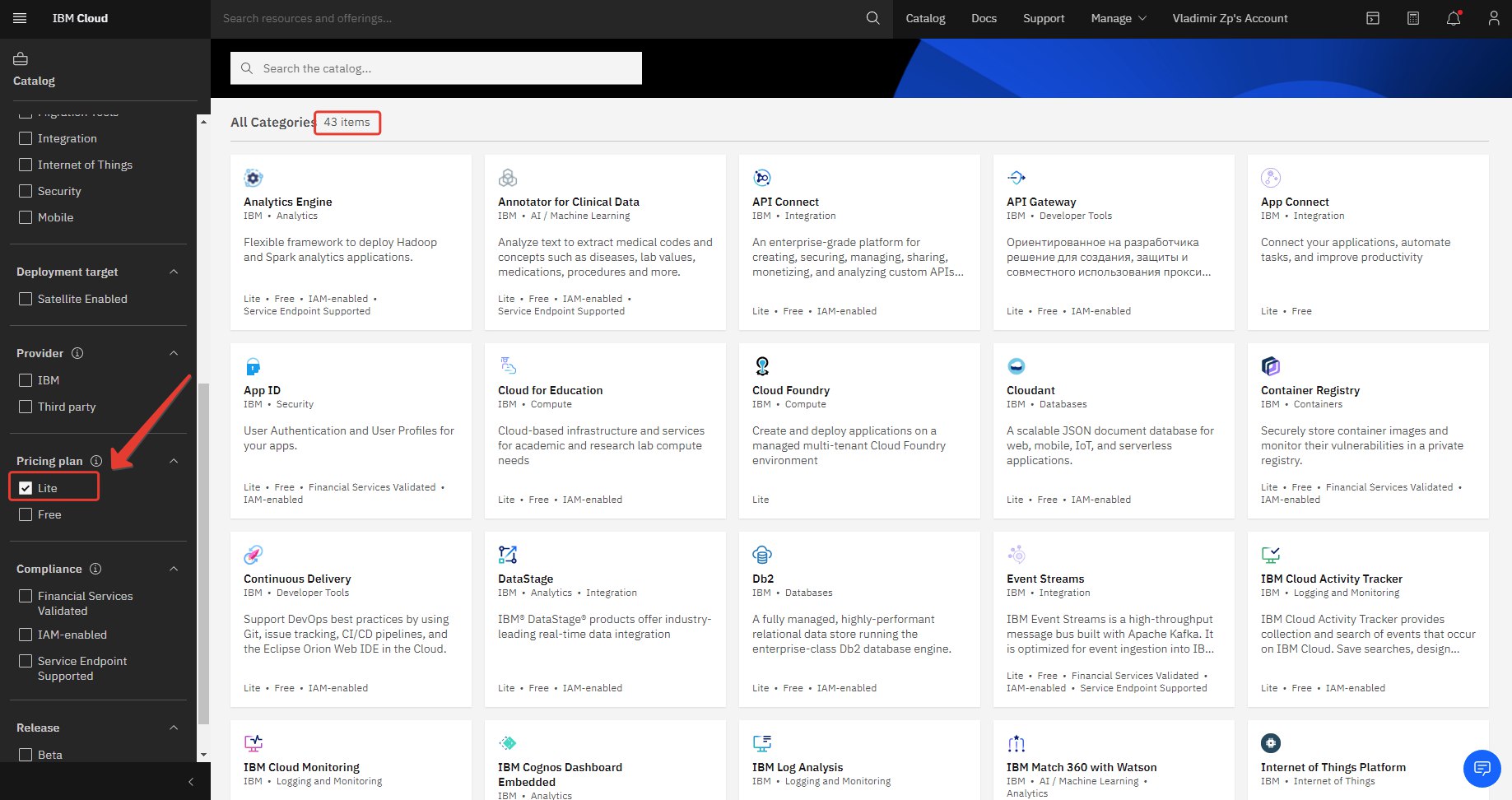
Task: Click the Db2 icon
Action: [x=762, y=555]
